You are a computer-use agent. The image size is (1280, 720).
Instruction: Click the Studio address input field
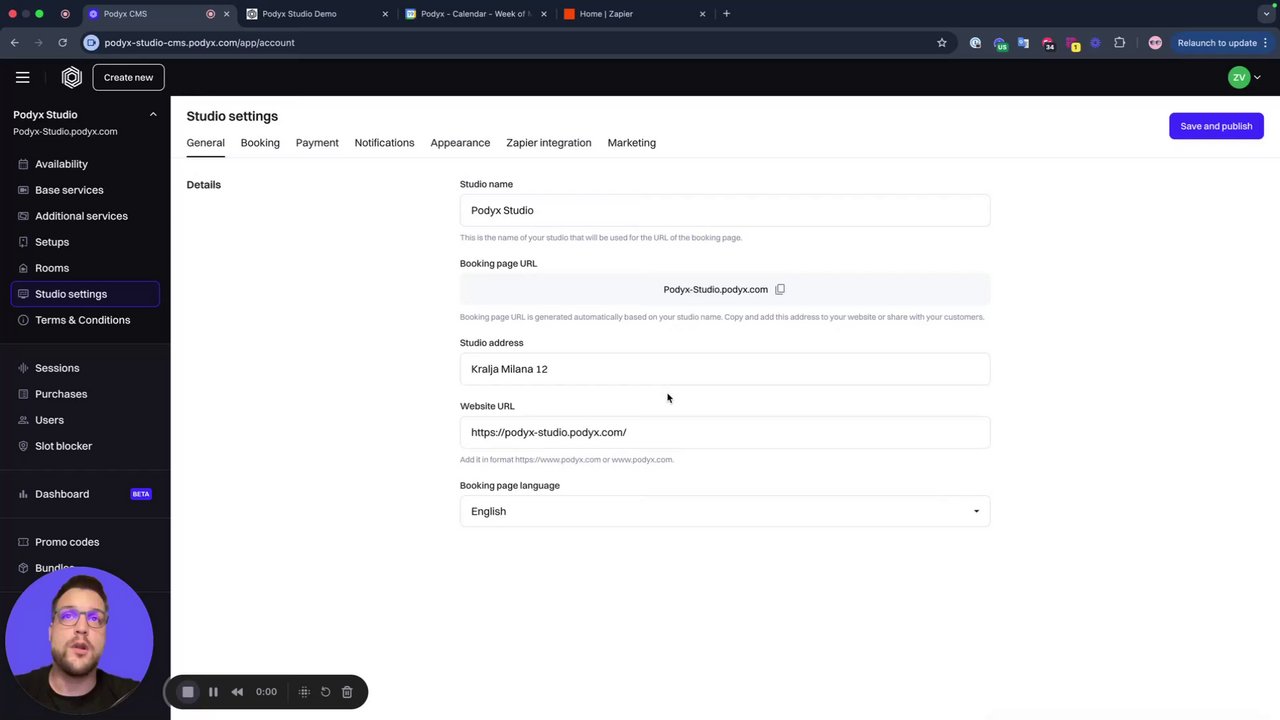pyautogui.click(x=725, y=369)
